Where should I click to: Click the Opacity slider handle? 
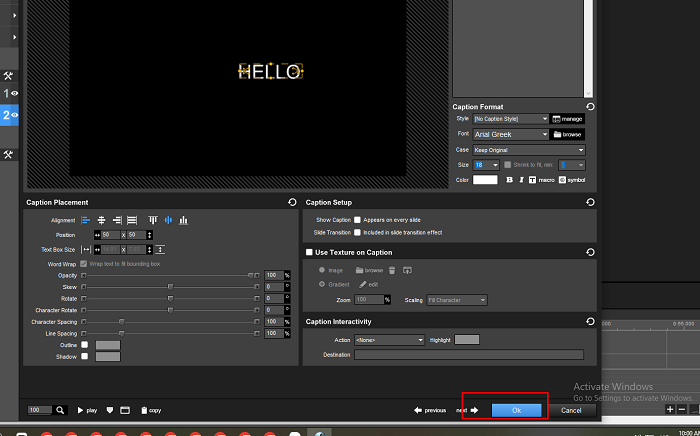point(250,275)
